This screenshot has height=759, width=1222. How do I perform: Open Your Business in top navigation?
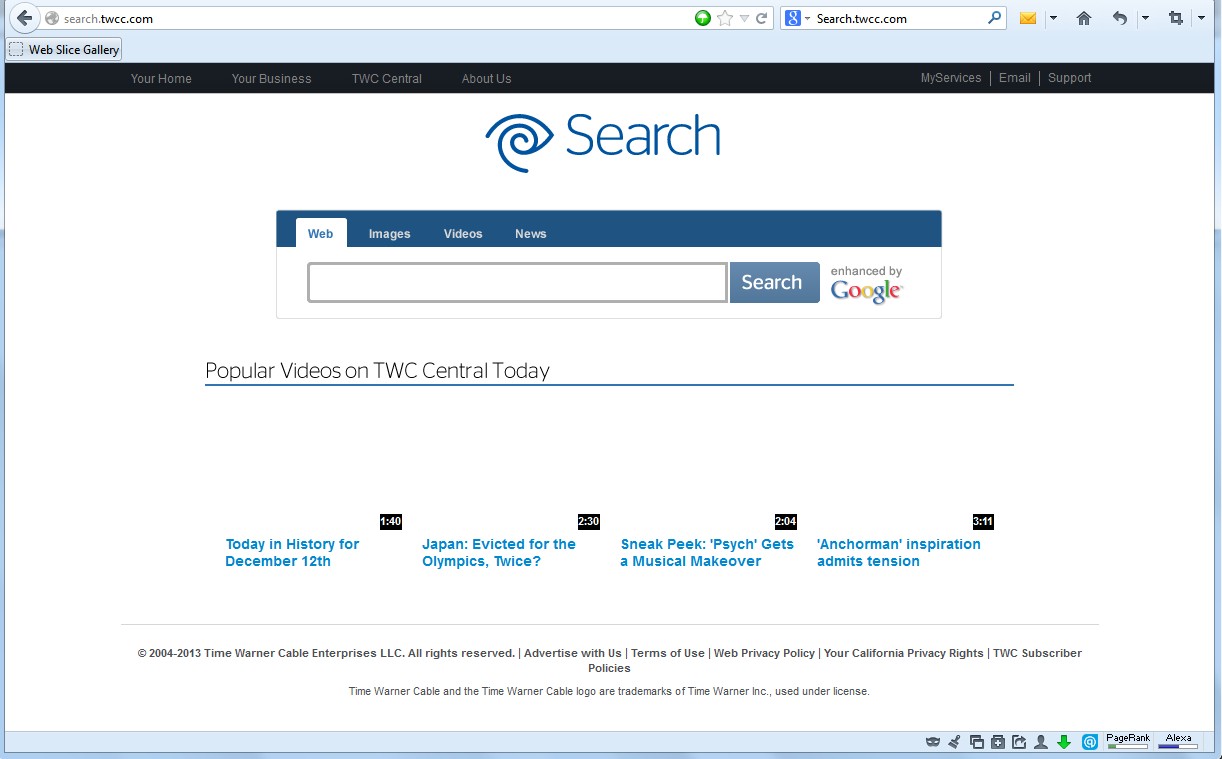coord(271,78)
